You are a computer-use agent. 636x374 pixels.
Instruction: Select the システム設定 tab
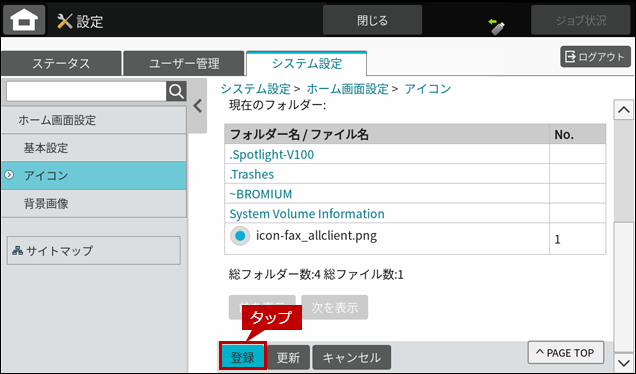click(x=307, y=63)
